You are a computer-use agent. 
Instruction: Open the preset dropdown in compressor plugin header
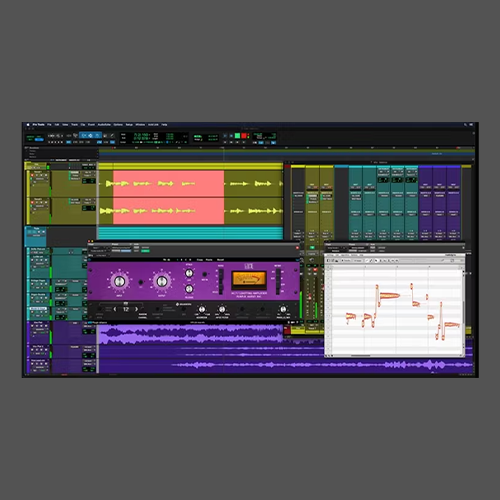(x=121, y=248)
